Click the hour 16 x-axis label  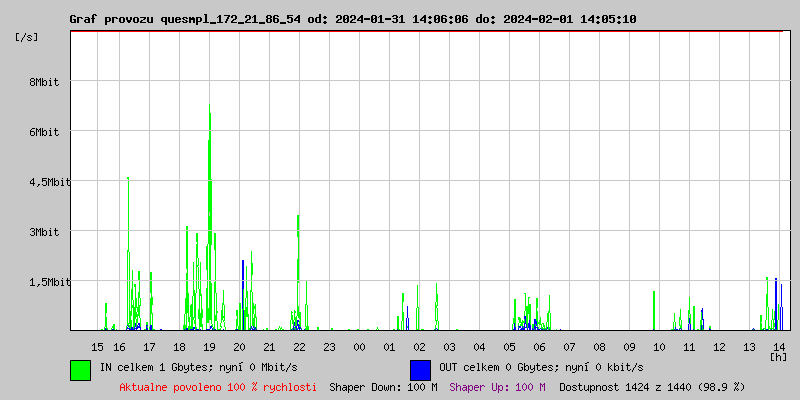pyautogui.click(x=119, y=346)
